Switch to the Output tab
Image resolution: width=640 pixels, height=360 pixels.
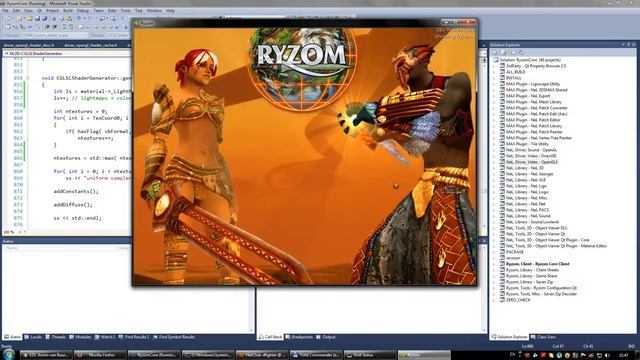pyautogui.click(x=326, y=337)
